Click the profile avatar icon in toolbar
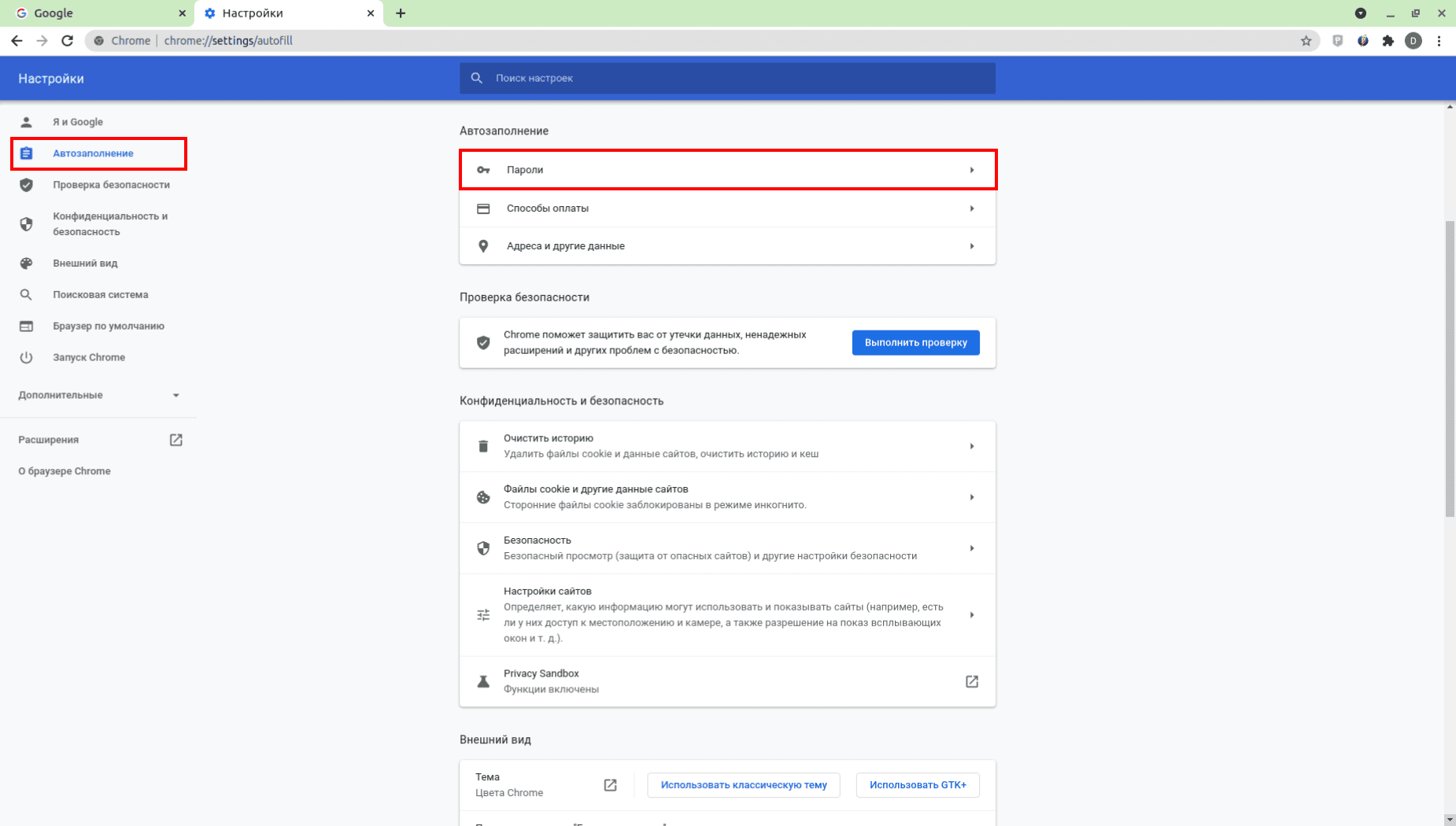 1414,41
